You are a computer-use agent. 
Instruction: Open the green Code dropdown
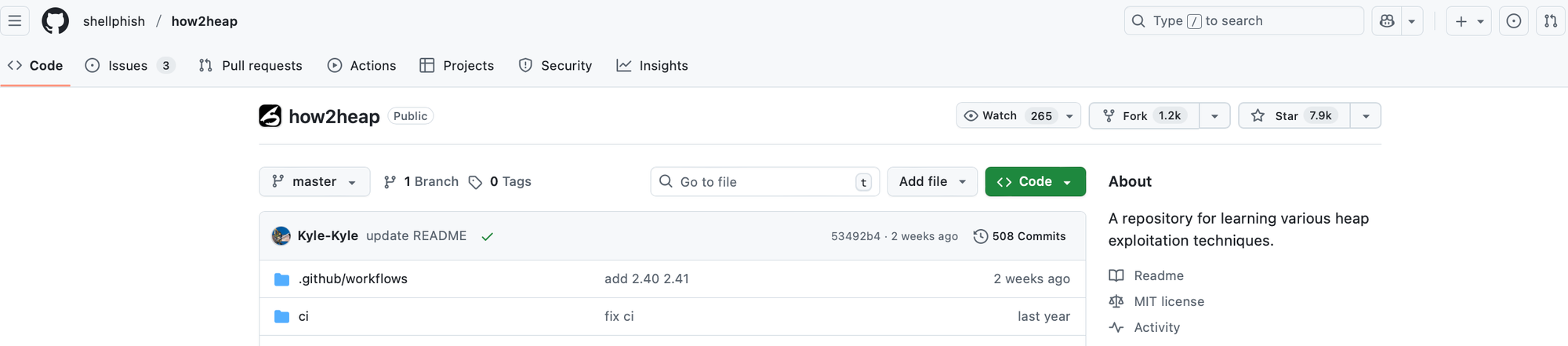click(x=1035, y=182)
